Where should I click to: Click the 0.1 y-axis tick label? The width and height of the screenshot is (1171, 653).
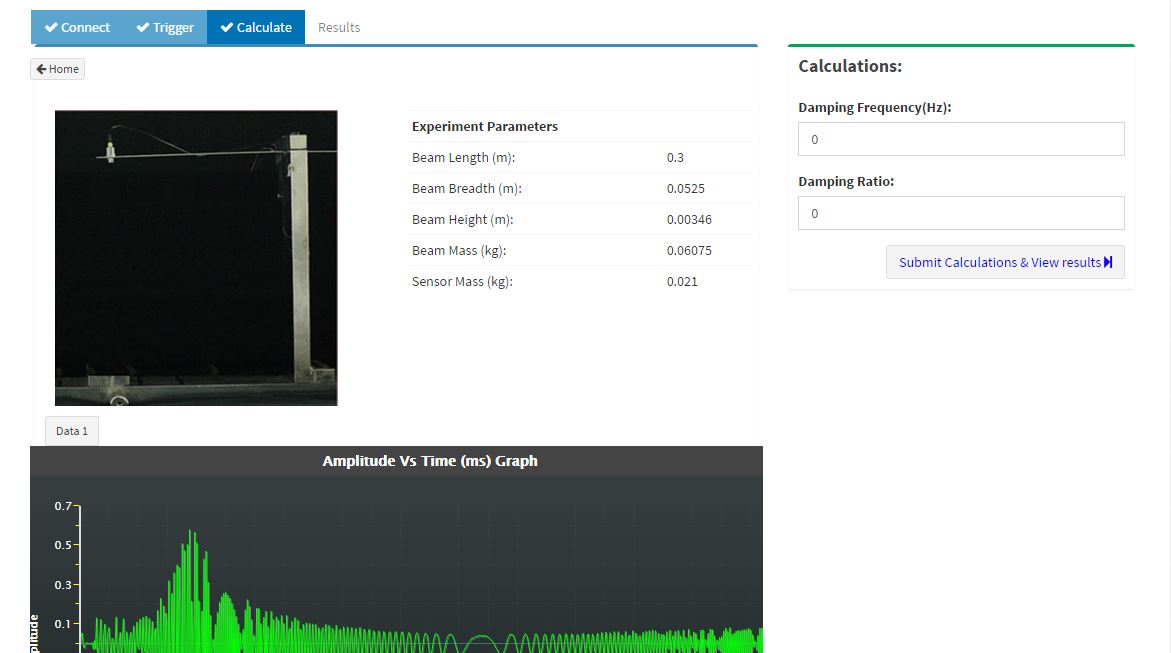[63, 624]
